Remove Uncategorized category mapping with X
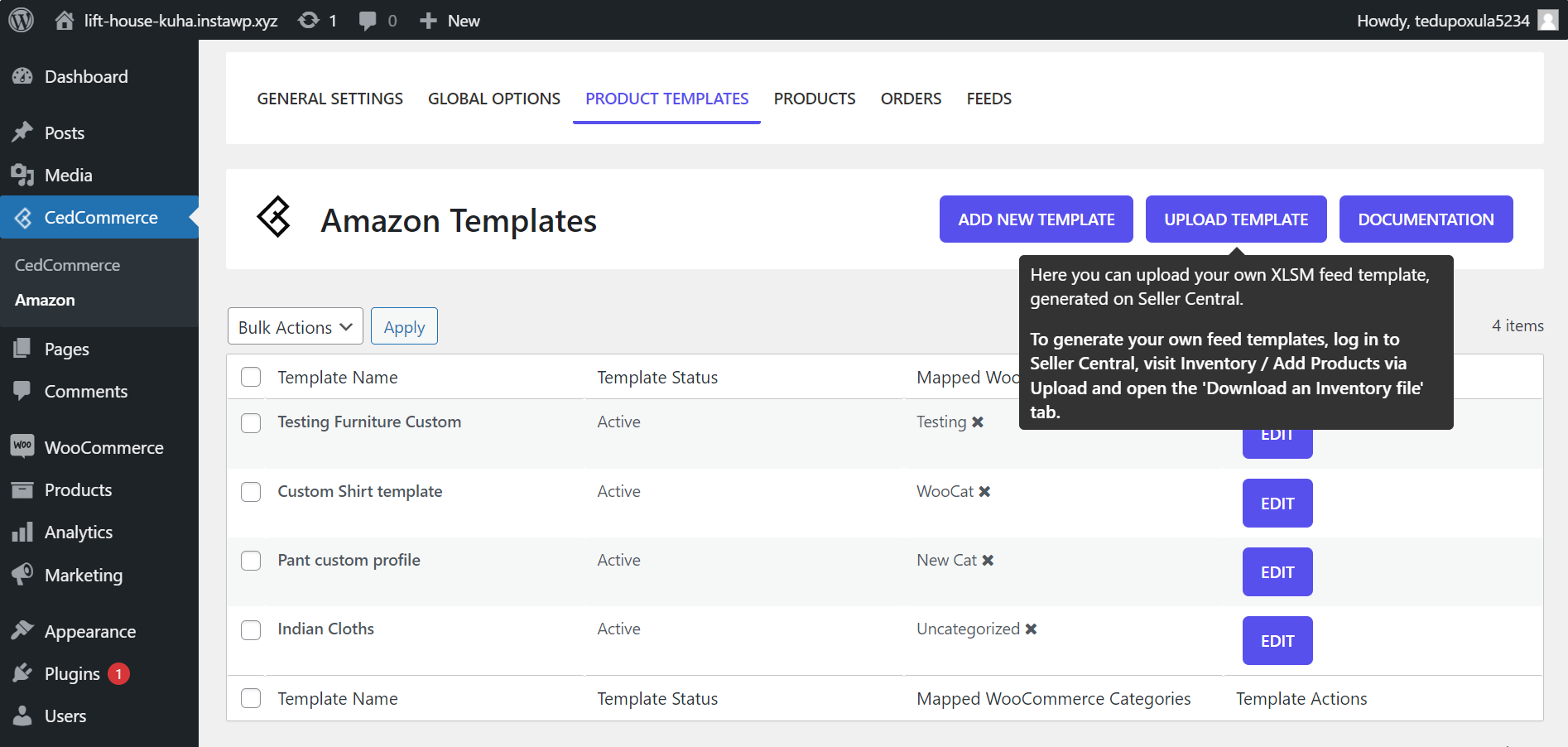This screenshot has height=747, width=1568. click(1031, 629)
